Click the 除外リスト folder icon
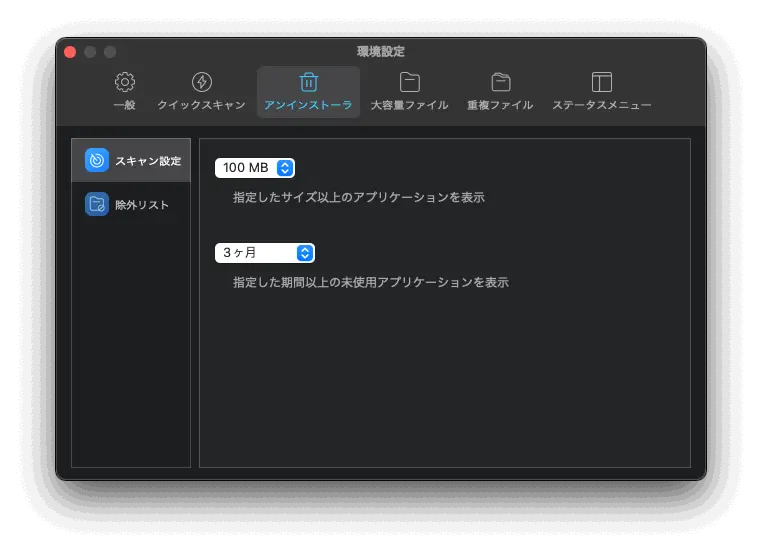Image resolution: width=762 pixels, height=554 pixels. coord(97,204)
